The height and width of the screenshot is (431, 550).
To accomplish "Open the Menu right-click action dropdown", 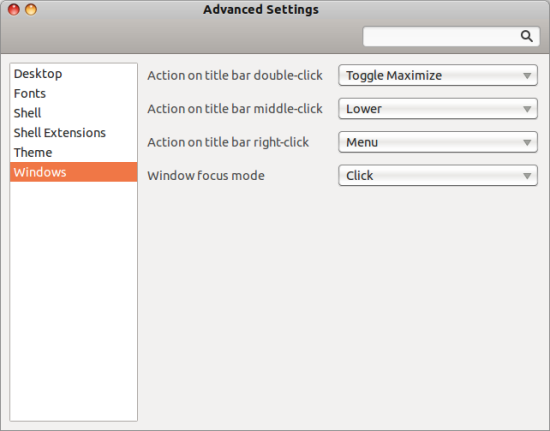I will click(438, 142).
